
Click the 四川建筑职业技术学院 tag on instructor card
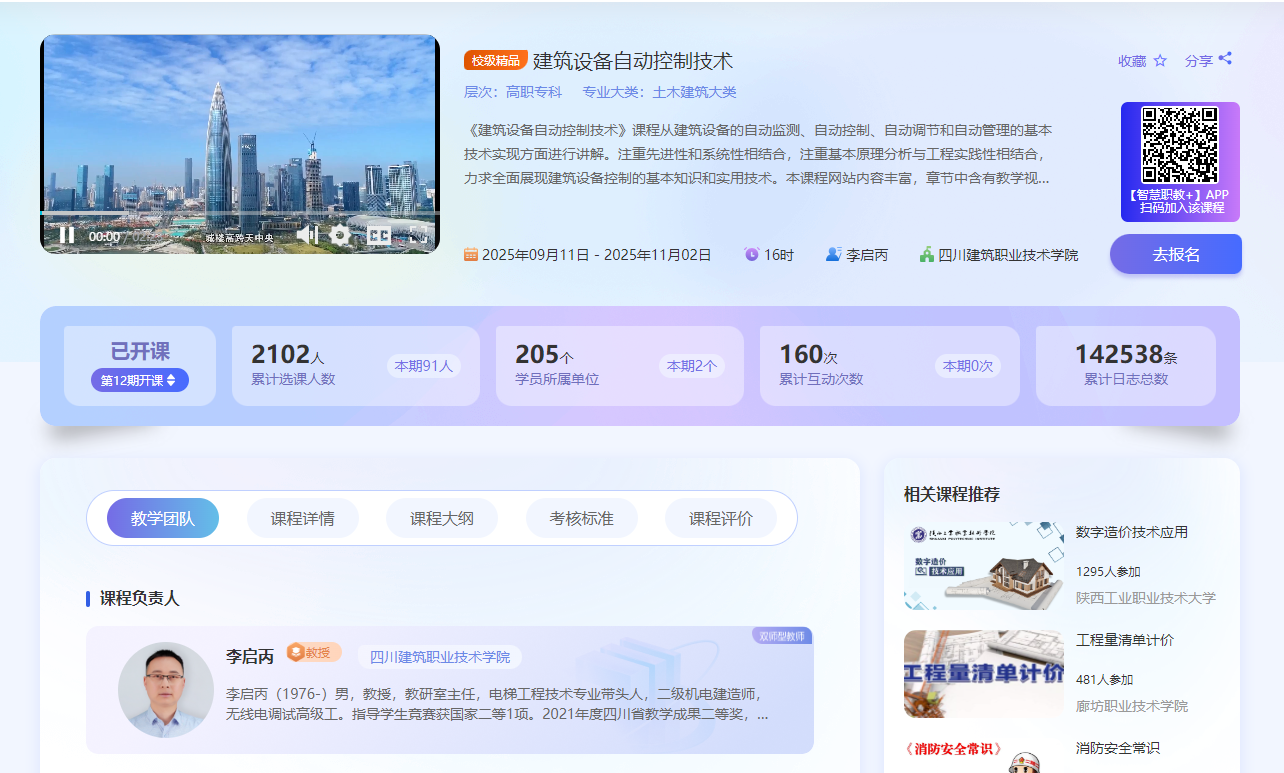pyautogui.click(x=440, y=657)
